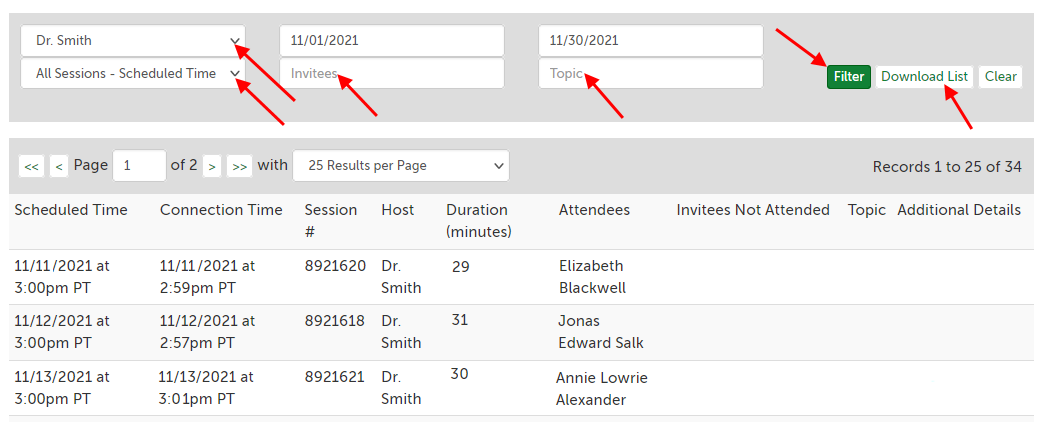Click the Invitees Not Attended column header
The height and width of the screenshot is (422, 1044).
(753, 210)
